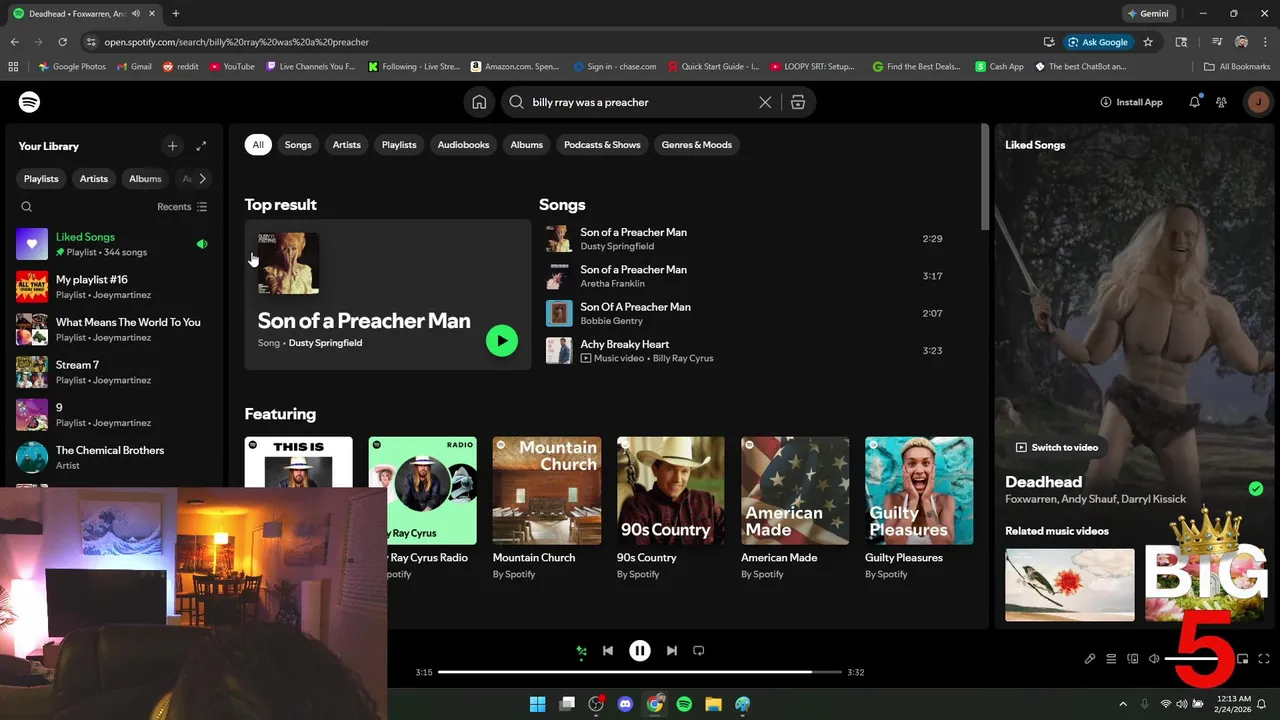Image resolution: width=1280 pixels, height=720 pixels.
Task: Filter library by Playlists
Action: pyautogui.click(x=41, y=179)
